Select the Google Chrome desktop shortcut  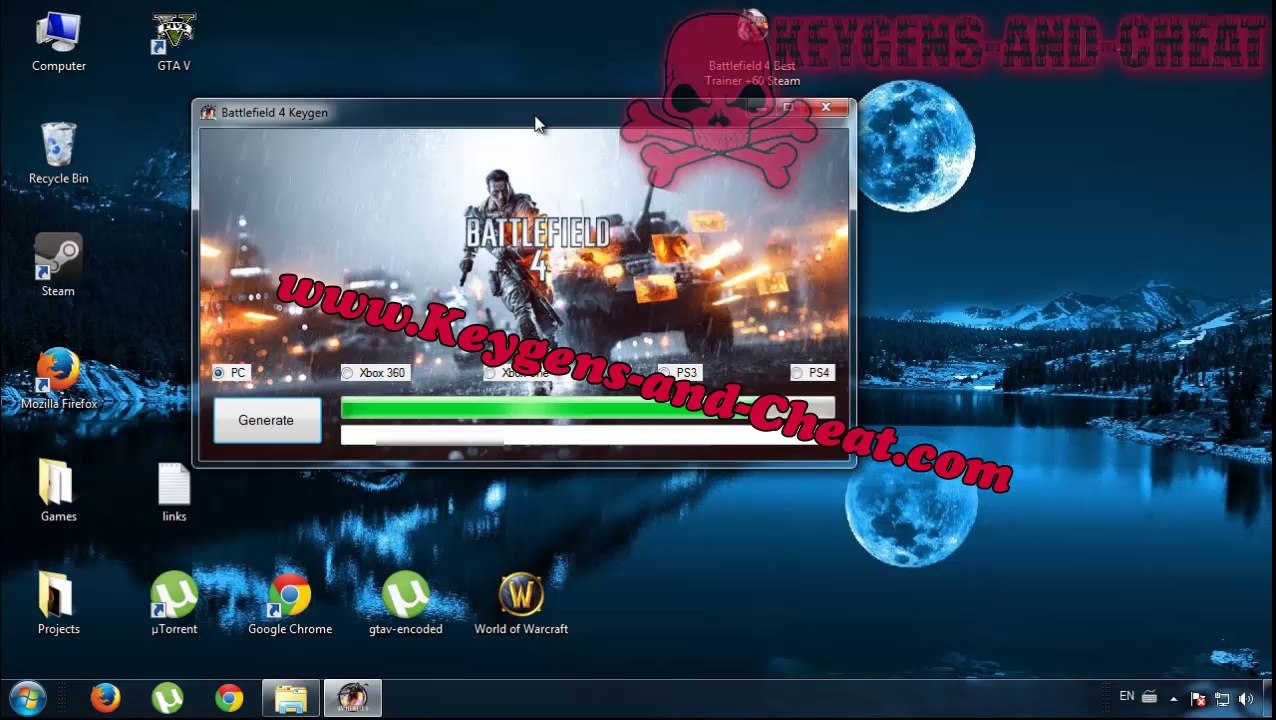(x=290, y=603)
